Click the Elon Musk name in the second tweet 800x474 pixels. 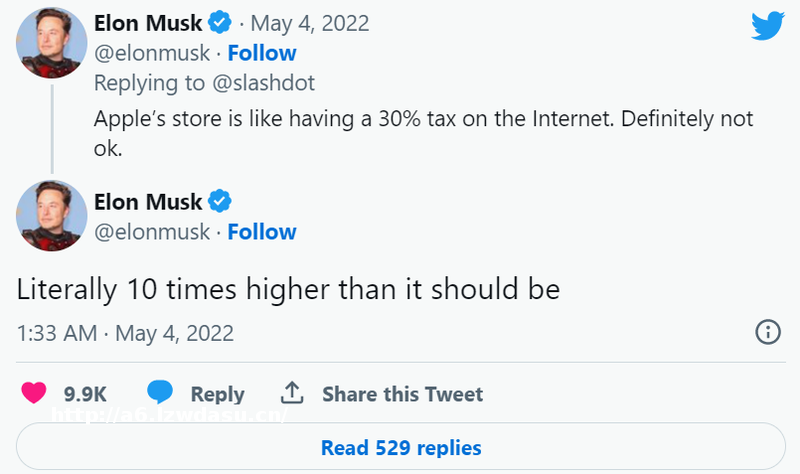[148, 202]
